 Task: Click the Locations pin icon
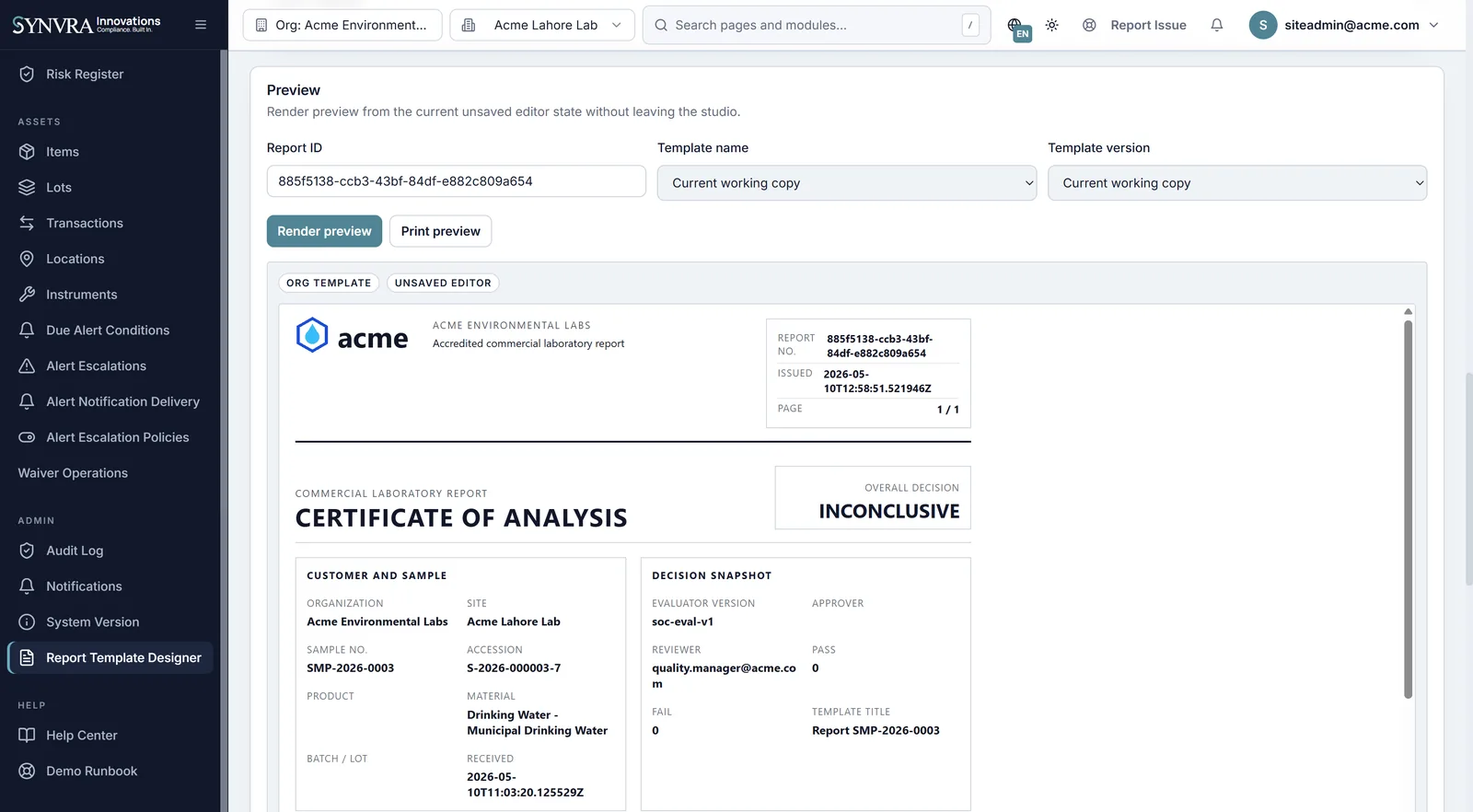(27, 259)
